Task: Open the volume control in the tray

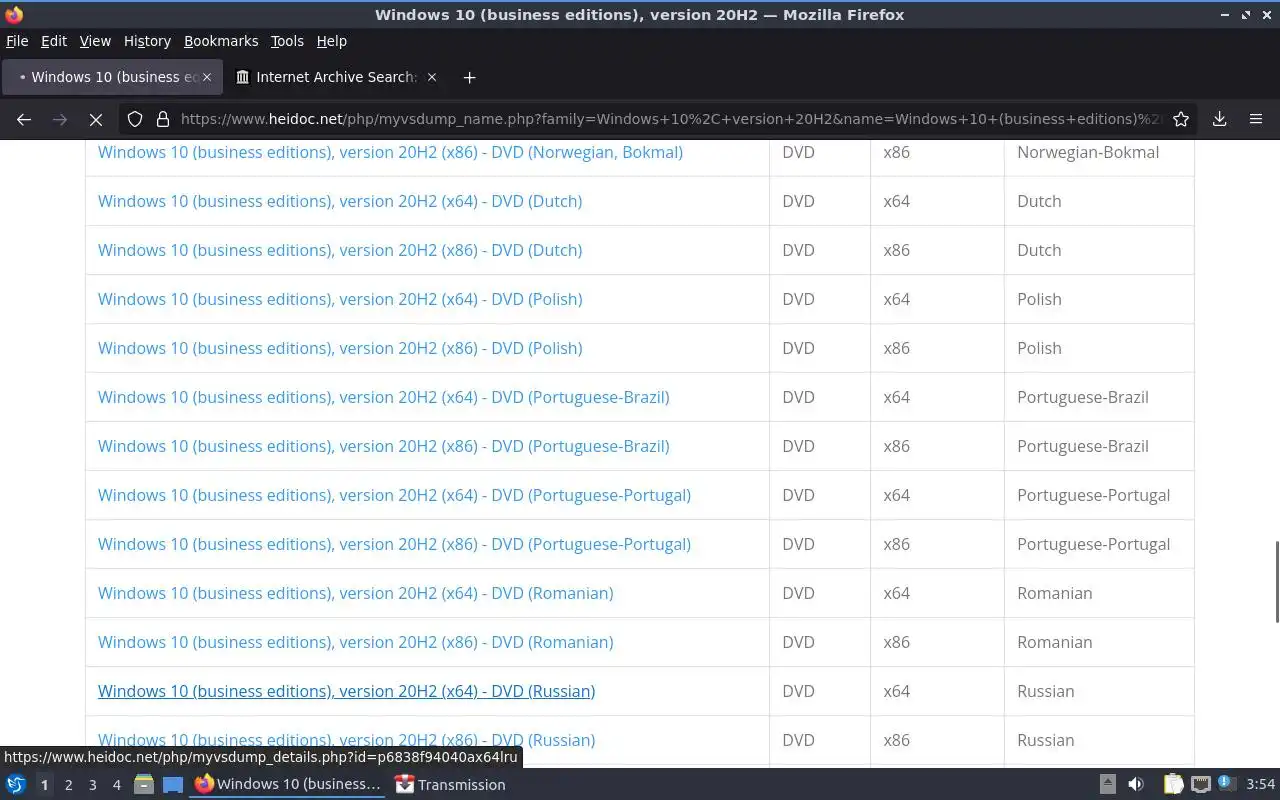Action: click(x=1136, y=785)
